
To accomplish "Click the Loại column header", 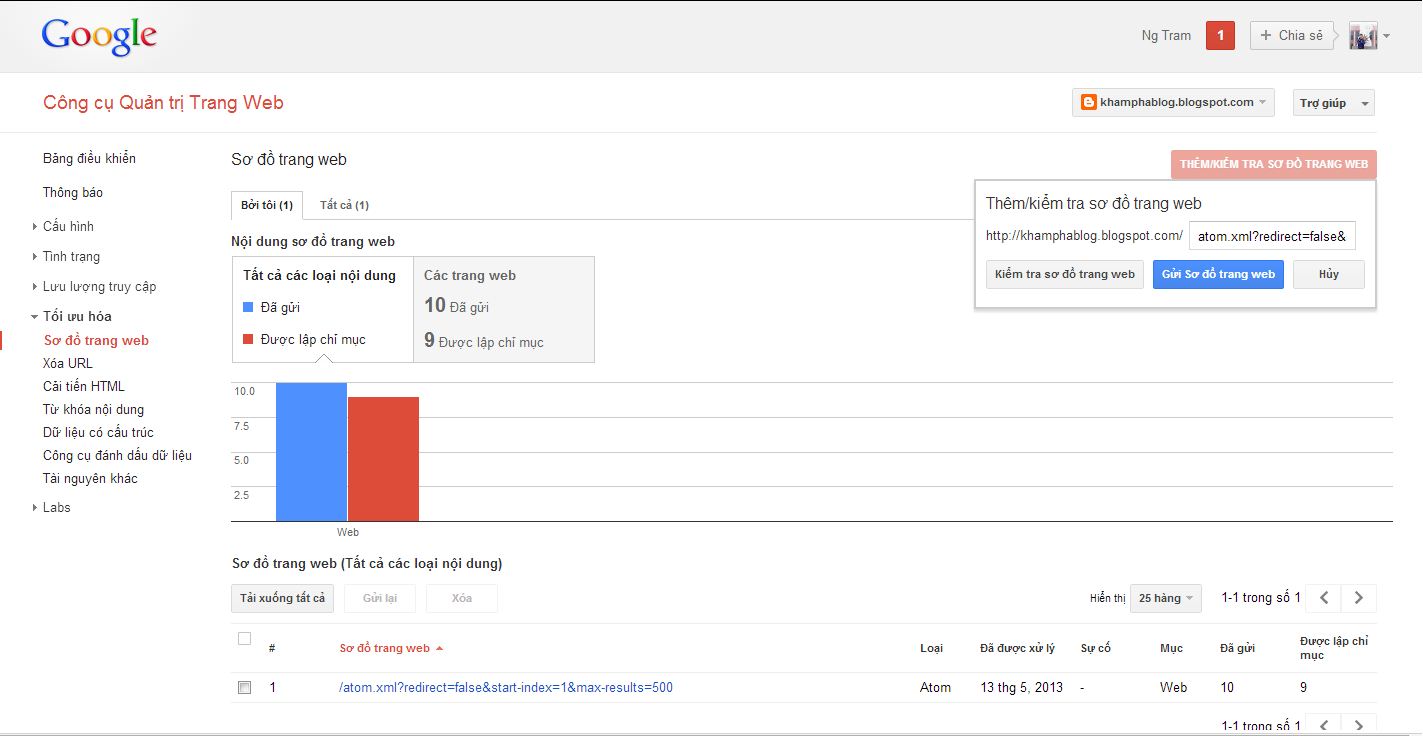I will tap(931, 648).
